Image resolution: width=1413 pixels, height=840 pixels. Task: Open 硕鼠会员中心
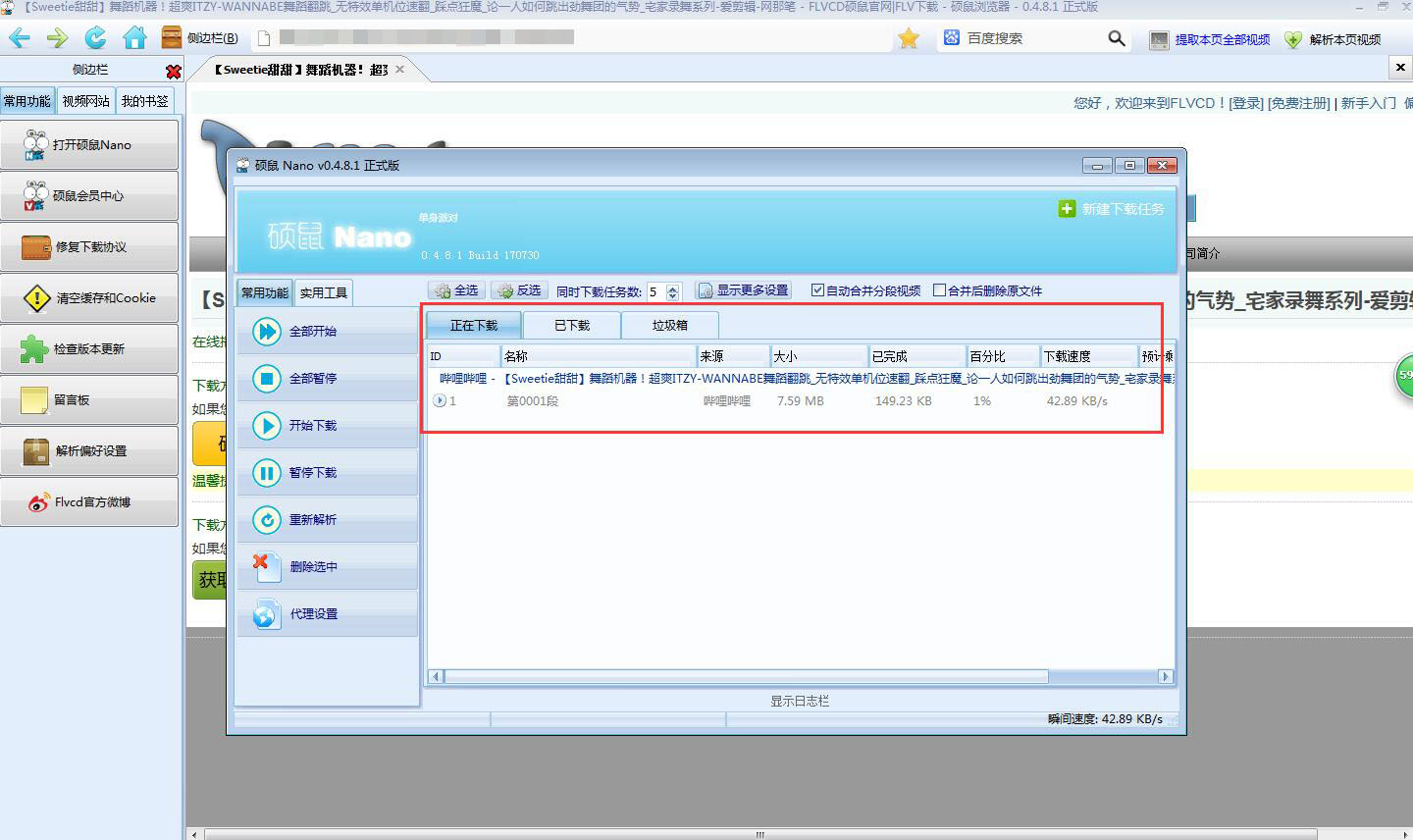point(89,195)
